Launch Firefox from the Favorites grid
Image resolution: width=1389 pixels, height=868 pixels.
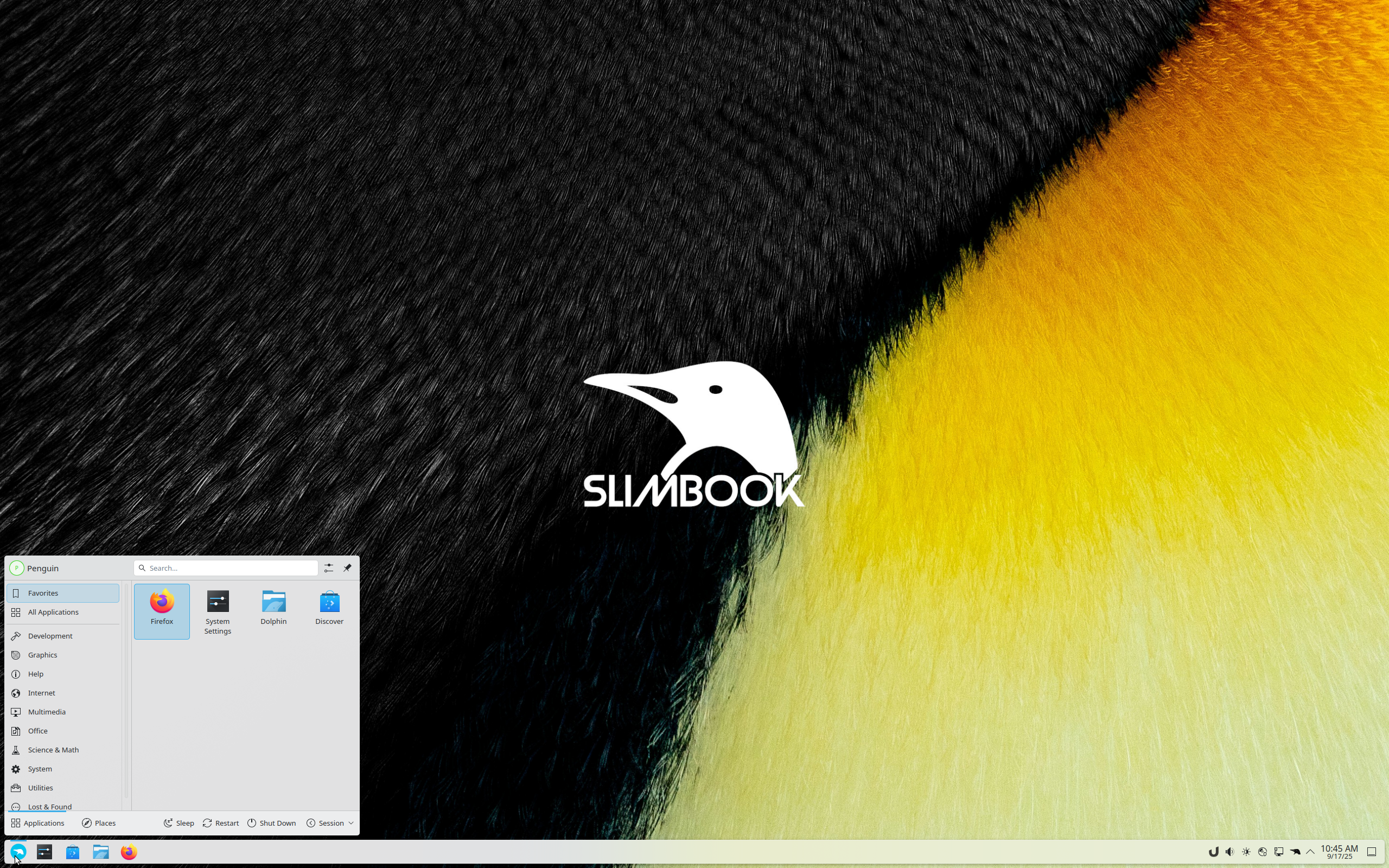click(x=162, y=611)
